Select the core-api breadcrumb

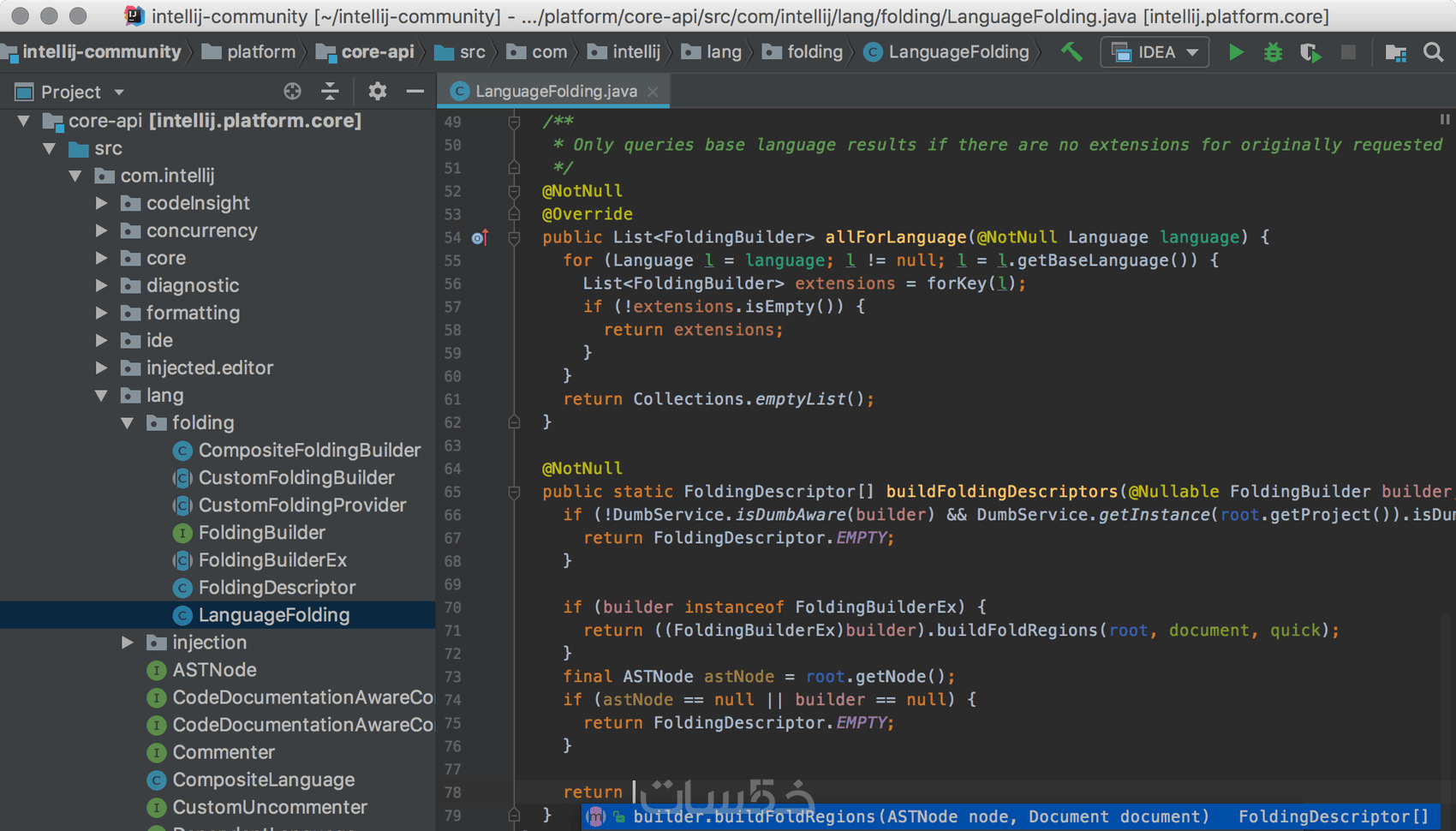377,52
